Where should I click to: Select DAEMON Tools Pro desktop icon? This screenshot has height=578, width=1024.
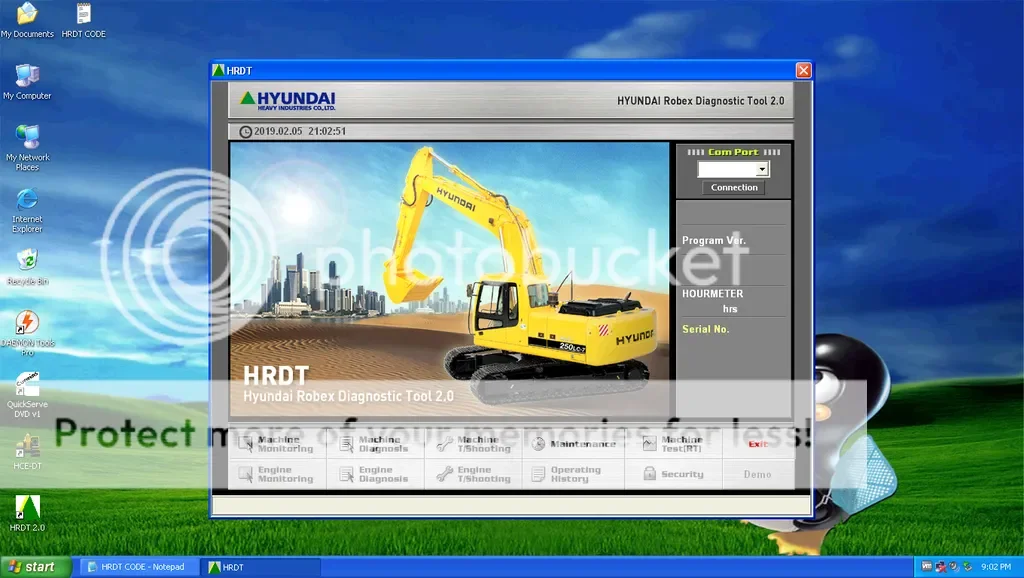pyautogui.click(x=27, y=324)
